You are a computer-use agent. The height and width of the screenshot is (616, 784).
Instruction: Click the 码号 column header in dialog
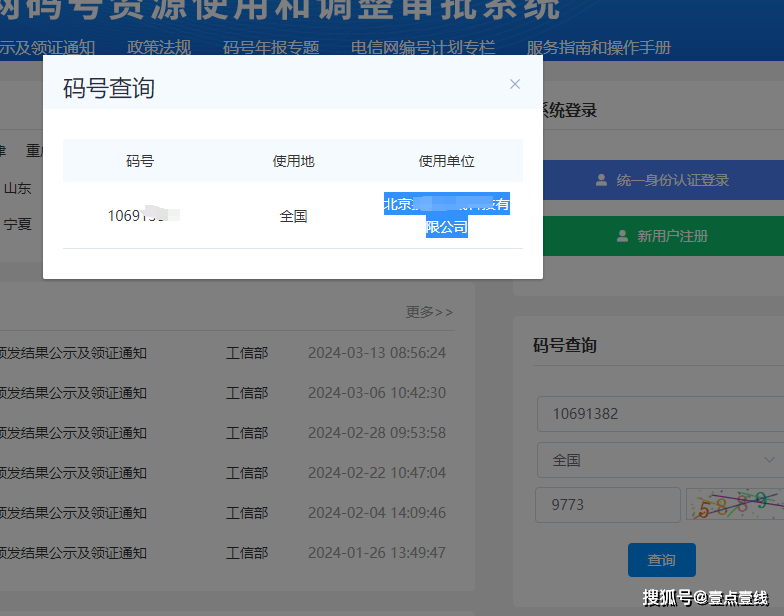click(x=140, y=161)
